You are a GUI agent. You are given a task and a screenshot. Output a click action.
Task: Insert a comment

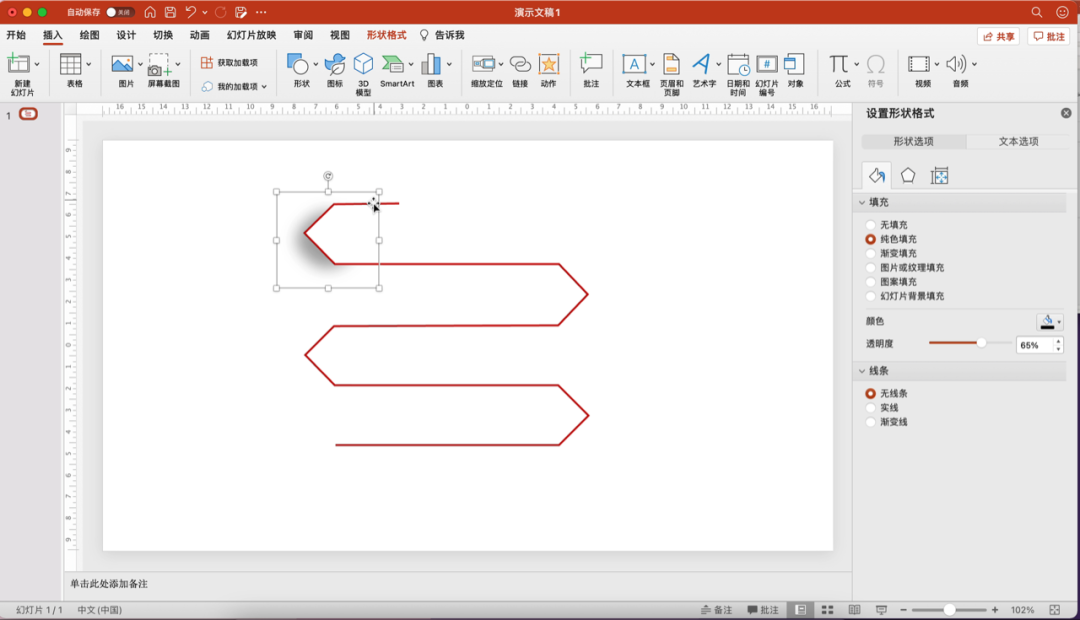click(x=591, y=70)
